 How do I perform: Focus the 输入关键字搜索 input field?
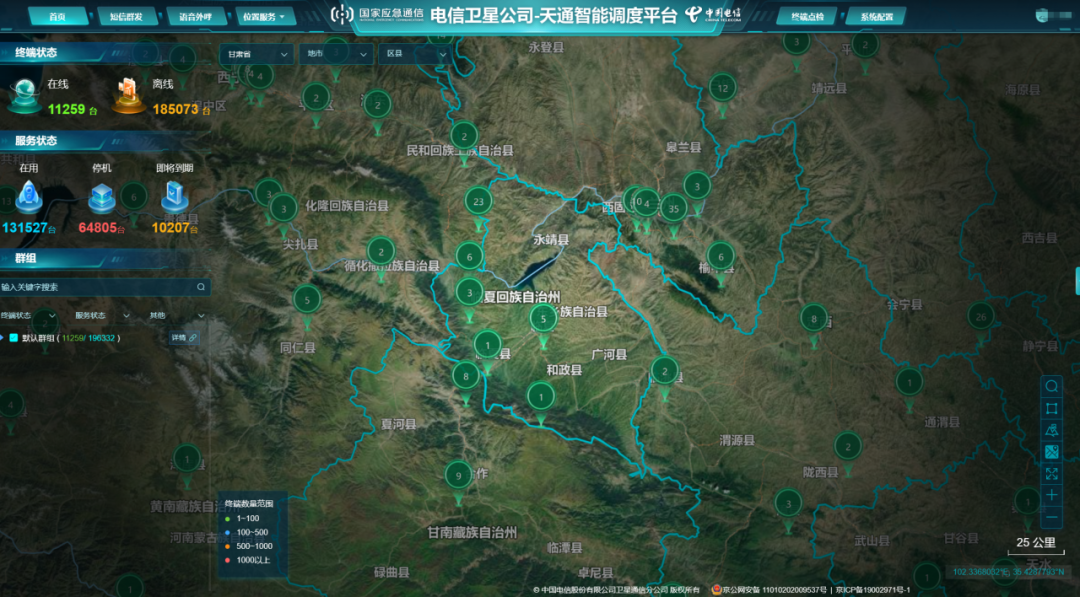point(105,287)
